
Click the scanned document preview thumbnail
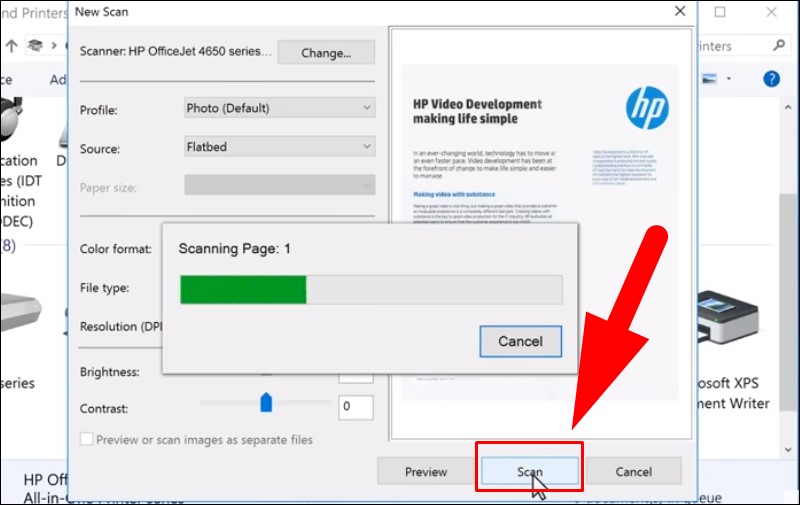[540, 233]
